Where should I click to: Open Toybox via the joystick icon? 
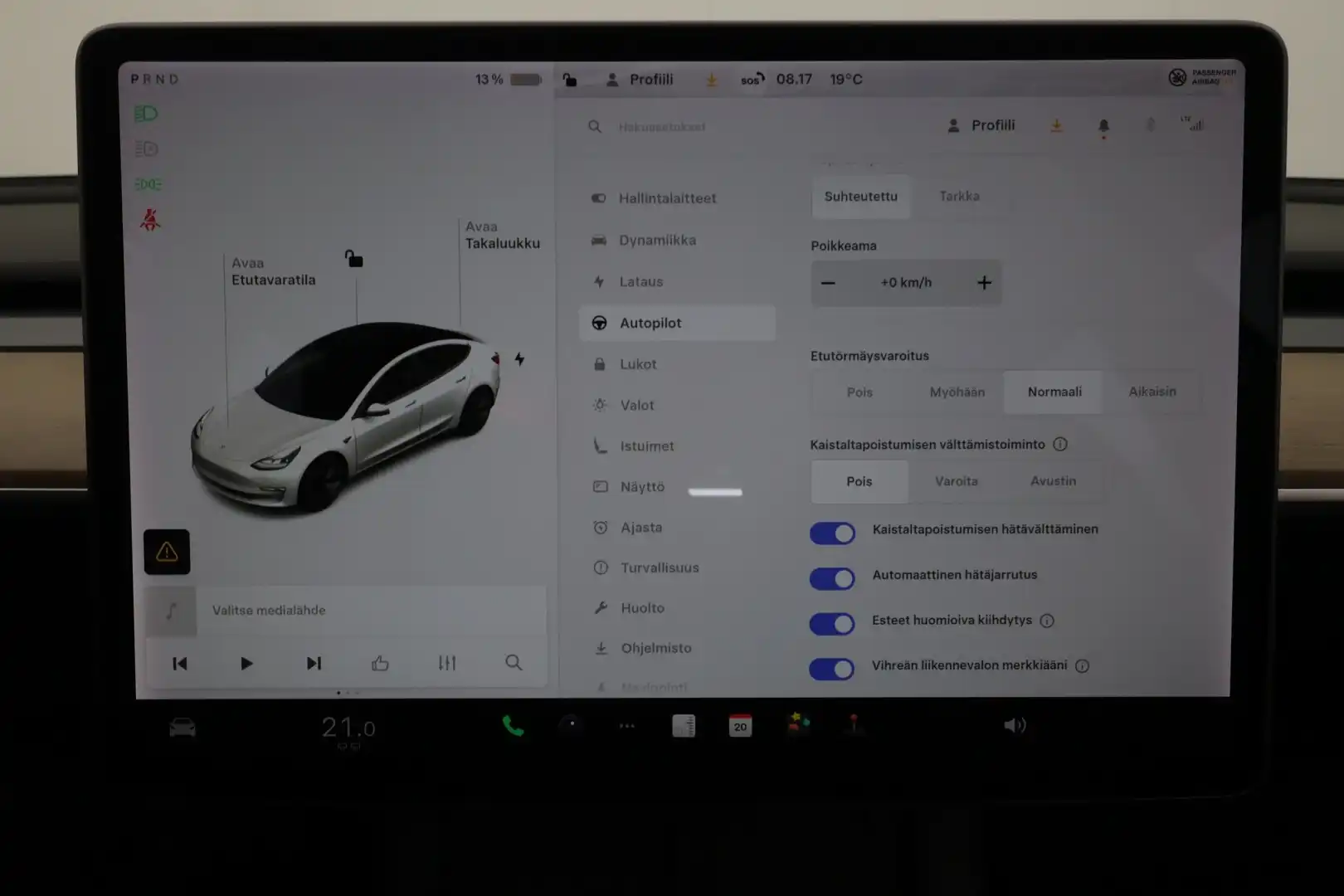[x=855, y=725]
